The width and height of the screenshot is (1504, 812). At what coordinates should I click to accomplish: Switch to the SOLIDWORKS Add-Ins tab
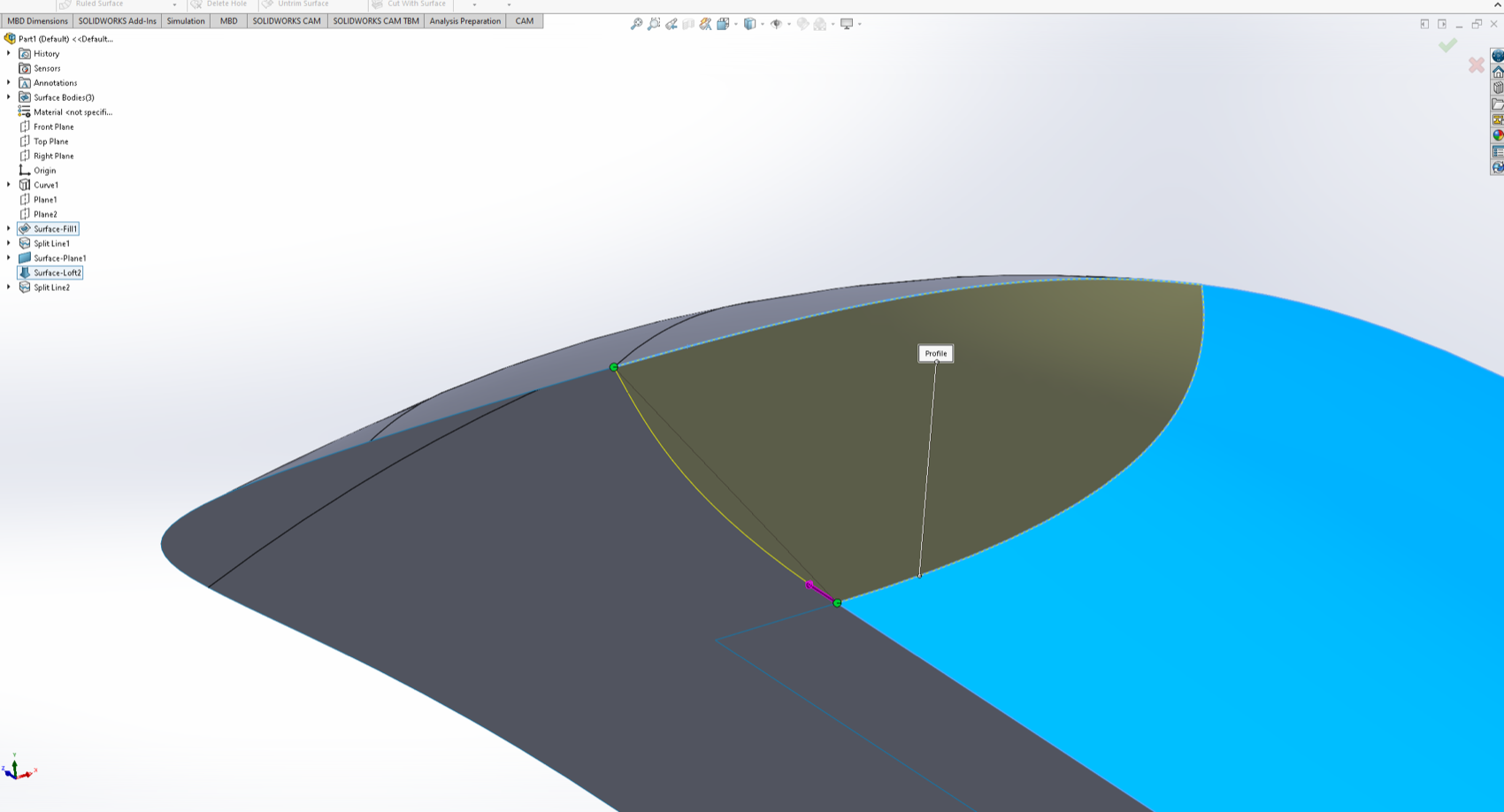[117, 21]
